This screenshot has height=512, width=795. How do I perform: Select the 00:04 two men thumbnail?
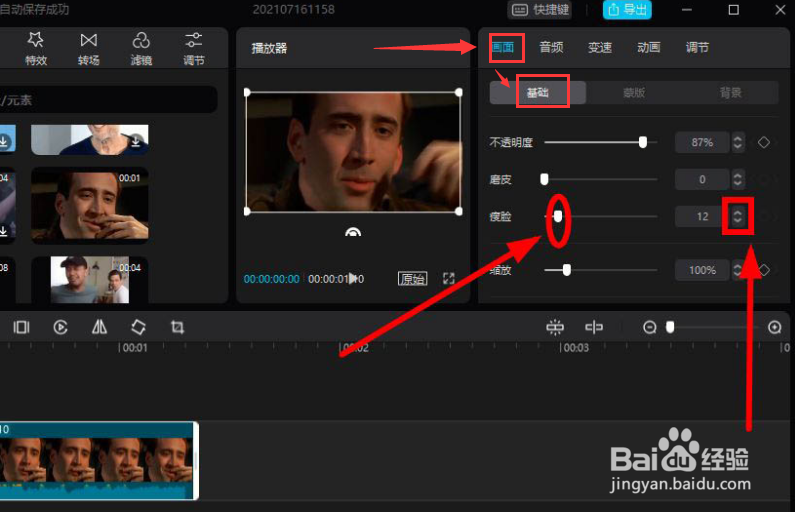(x=90, y=279)
